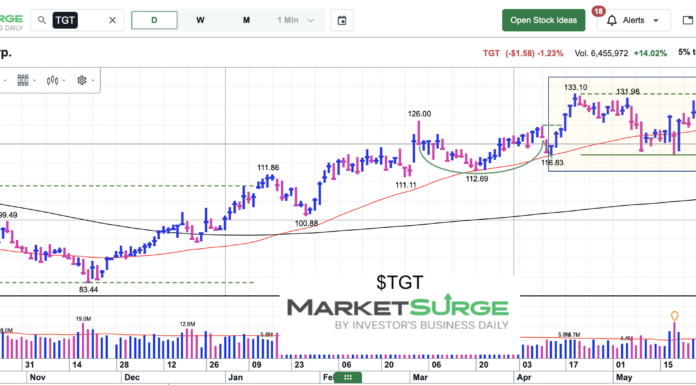Click the orange marker above the May volume spike
Image resolution: width=696 pixels, height=385 pixels.
coord(674,316)
